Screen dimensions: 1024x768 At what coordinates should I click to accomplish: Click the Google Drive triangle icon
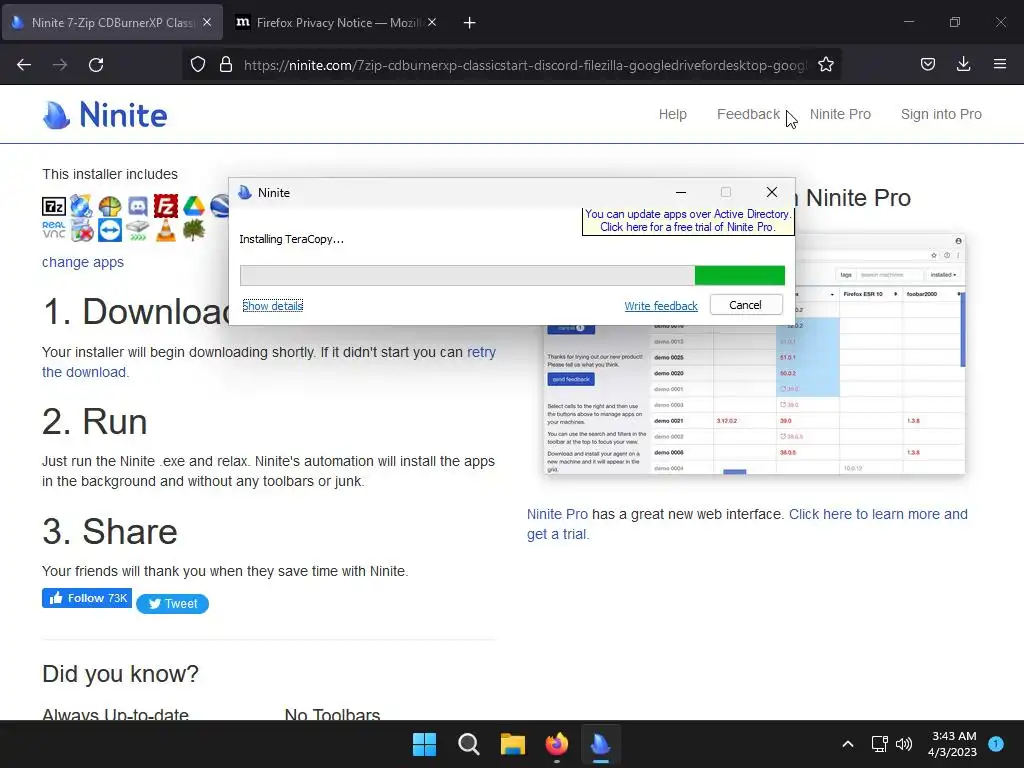[x=194, y=207]
